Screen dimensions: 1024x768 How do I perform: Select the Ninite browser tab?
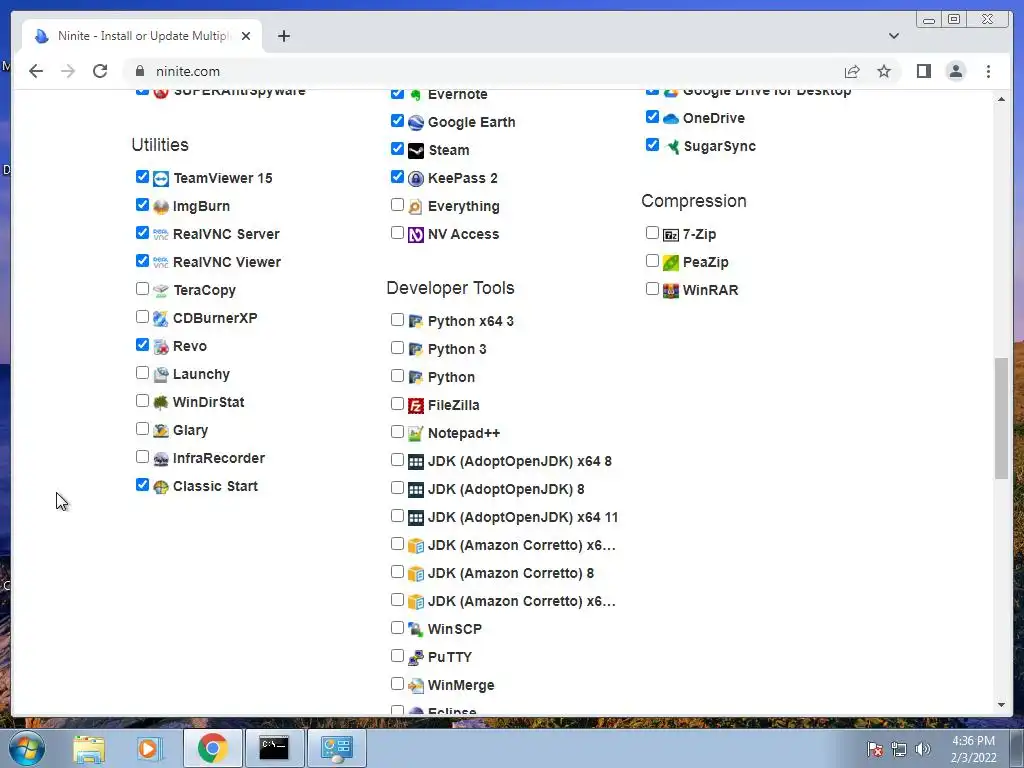click(142, 36)
